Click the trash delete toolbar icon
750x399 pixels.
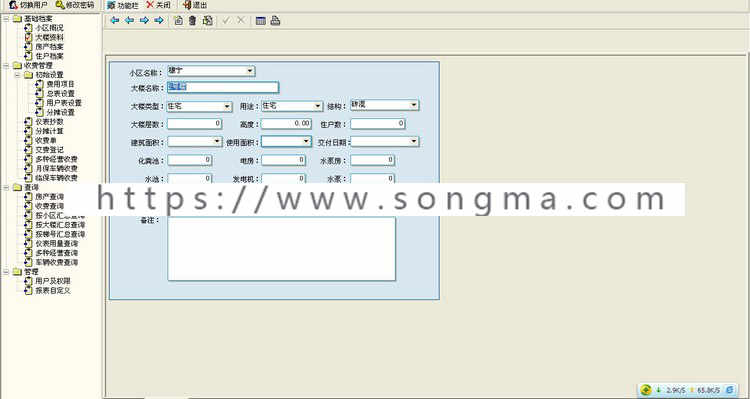click(192, 21)
